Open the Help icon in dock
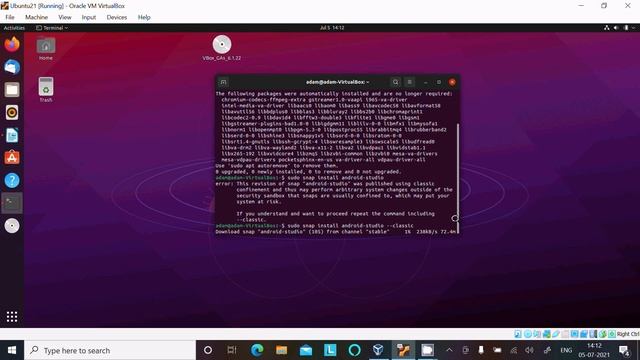This screenshot has height=360, width=640. click(x=12, y=180)
